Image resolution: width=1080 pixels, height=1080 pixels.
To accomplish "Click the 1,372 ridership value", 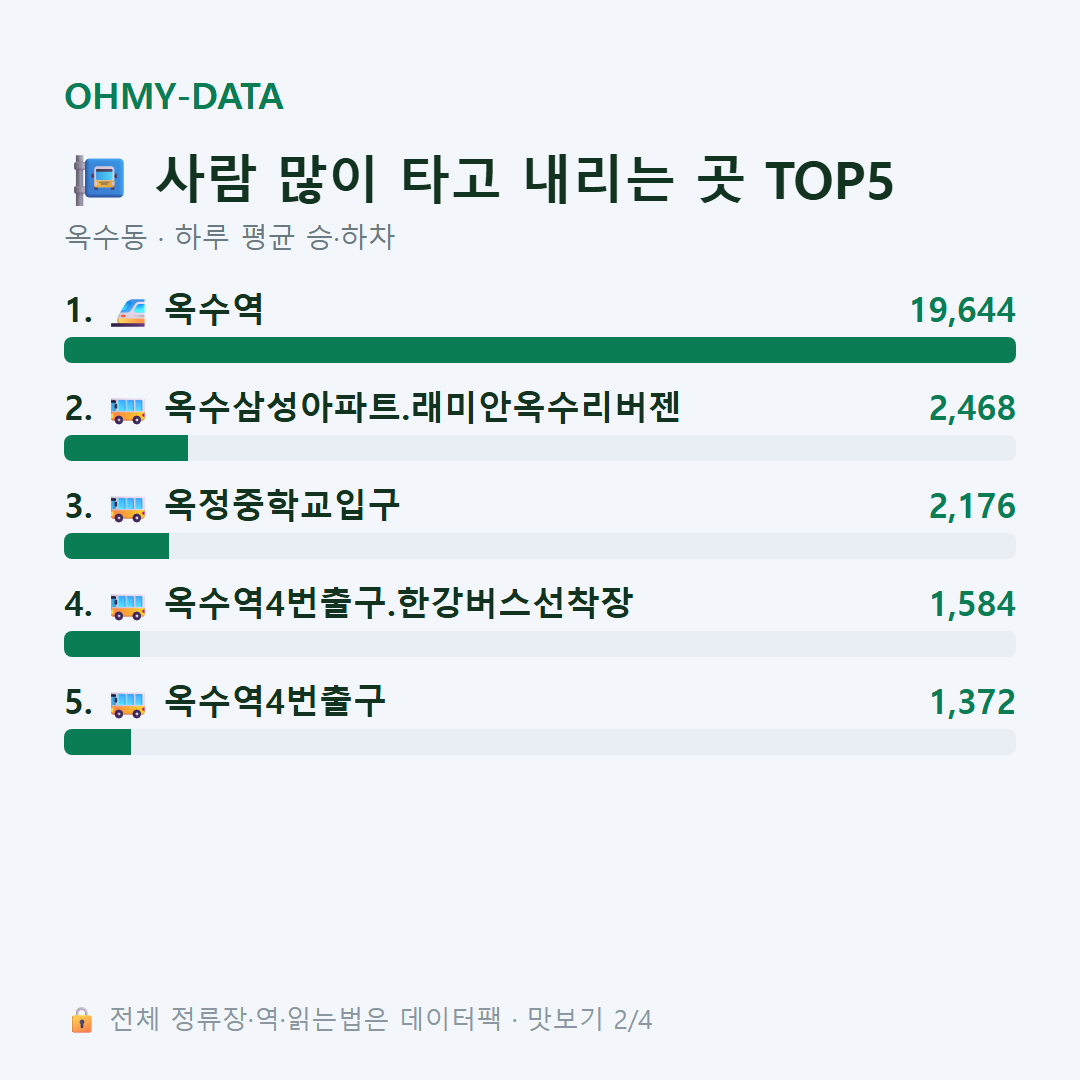I will point(972,703).
